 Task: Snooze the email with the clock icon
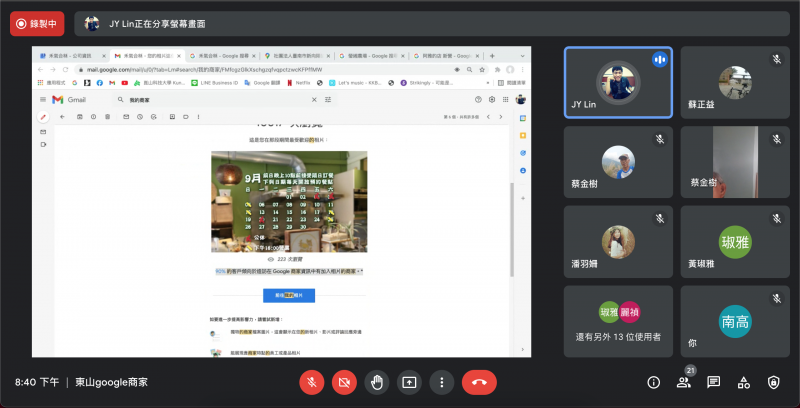pyautogui.click(x=140, y=117)
